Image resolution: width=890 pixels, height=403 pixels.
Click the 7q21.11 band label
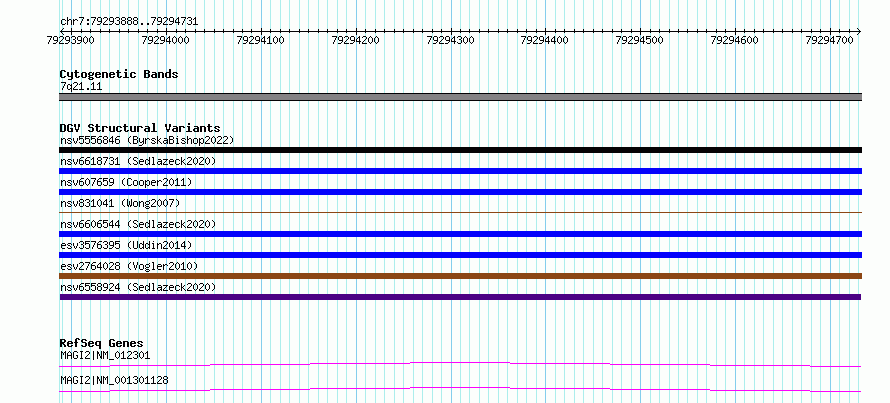pos(81,86)
